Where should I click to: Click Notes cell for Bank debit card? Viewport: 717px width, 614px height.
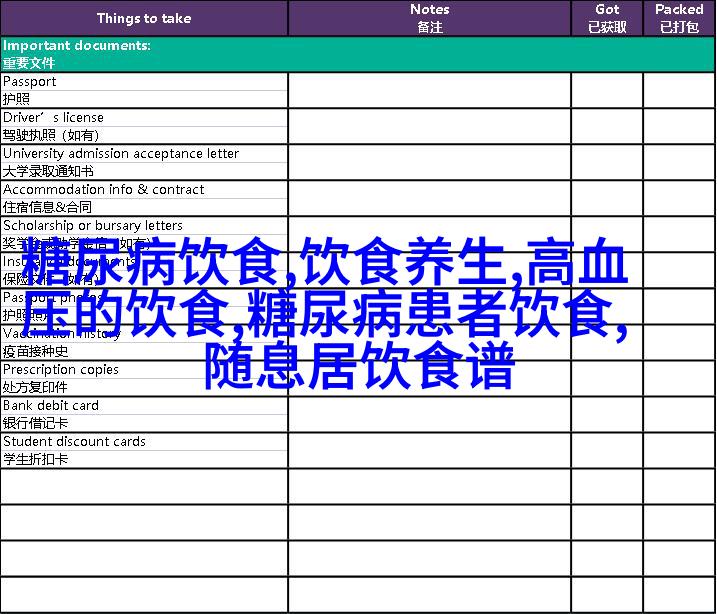tap(429, 414)
